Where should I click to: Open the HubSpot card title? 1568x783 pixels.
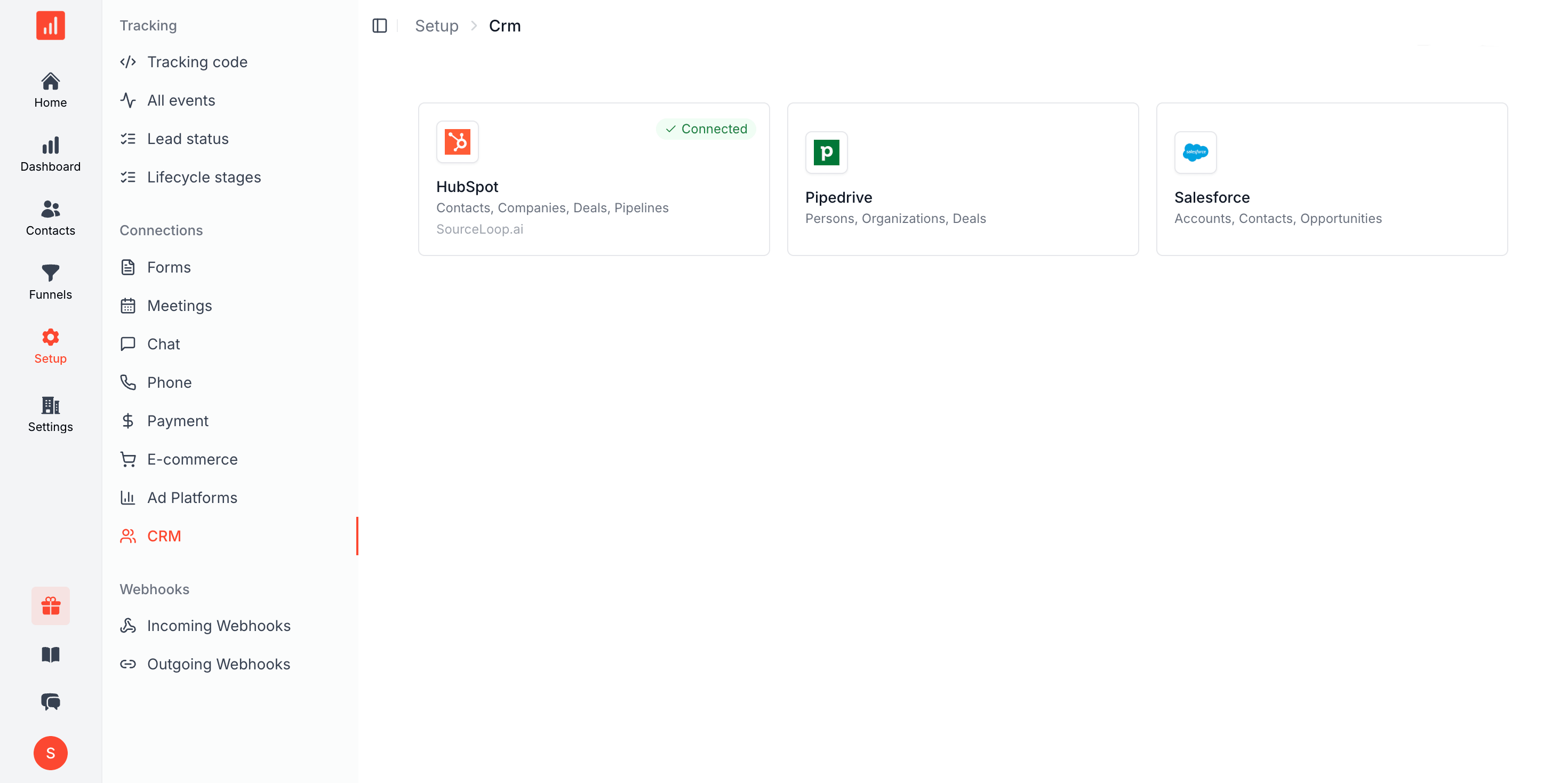pyautogui.click(x=467, y=187)
